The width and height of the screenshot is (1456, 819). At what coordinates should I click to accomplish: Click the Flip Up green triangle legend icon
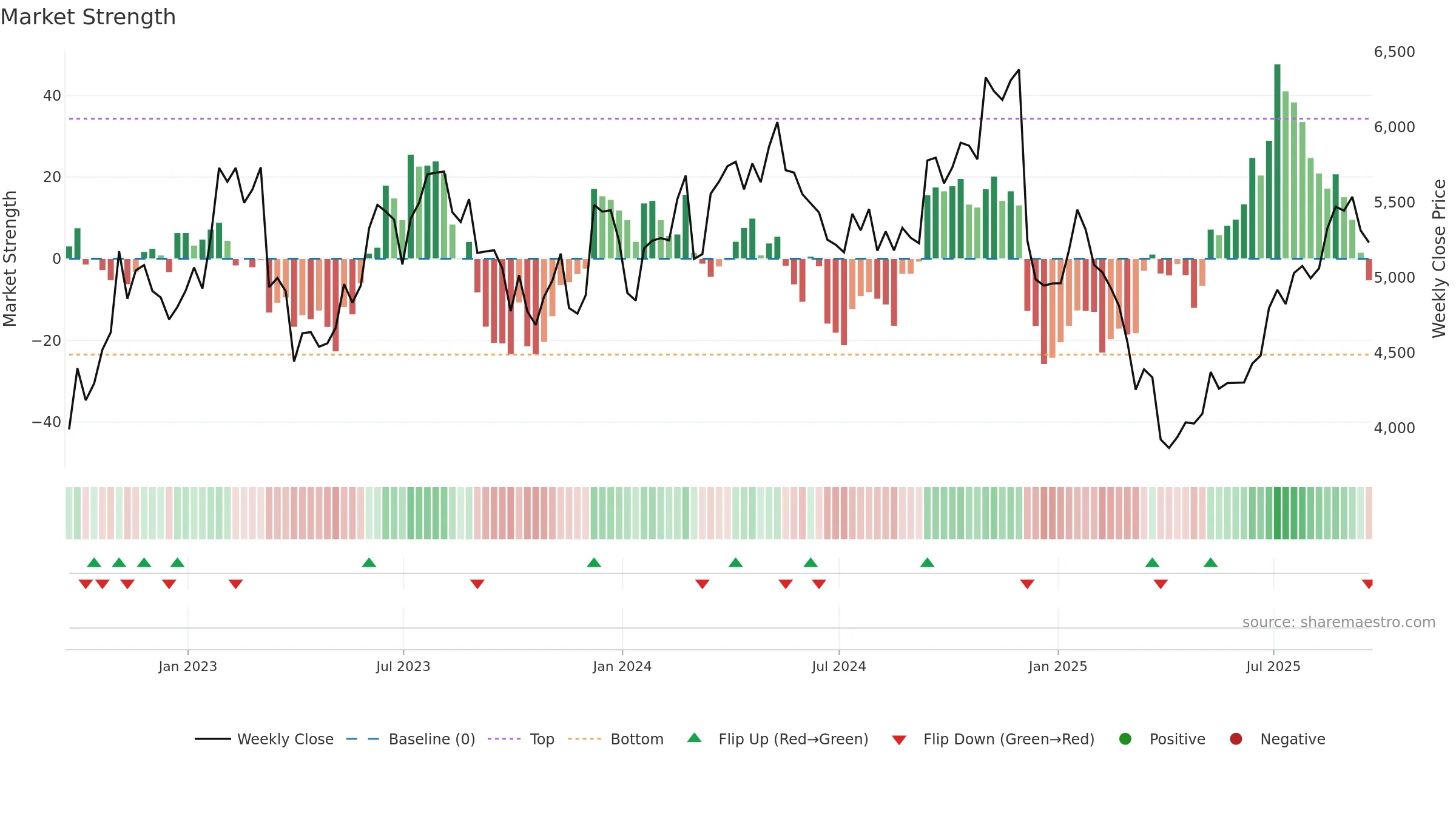[695, 738]
